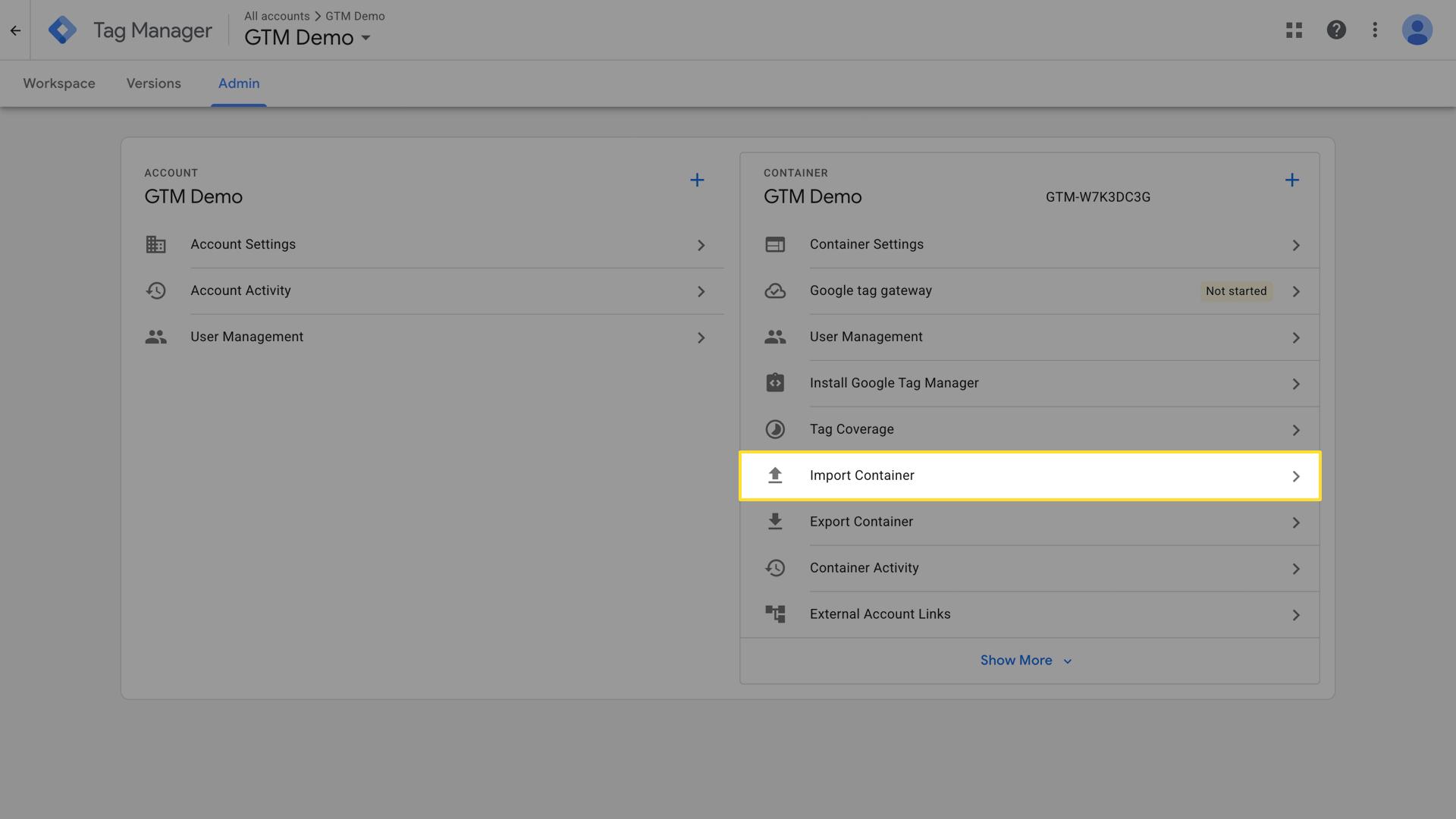Click the Container Settings icon

click(x=775, y=244)
